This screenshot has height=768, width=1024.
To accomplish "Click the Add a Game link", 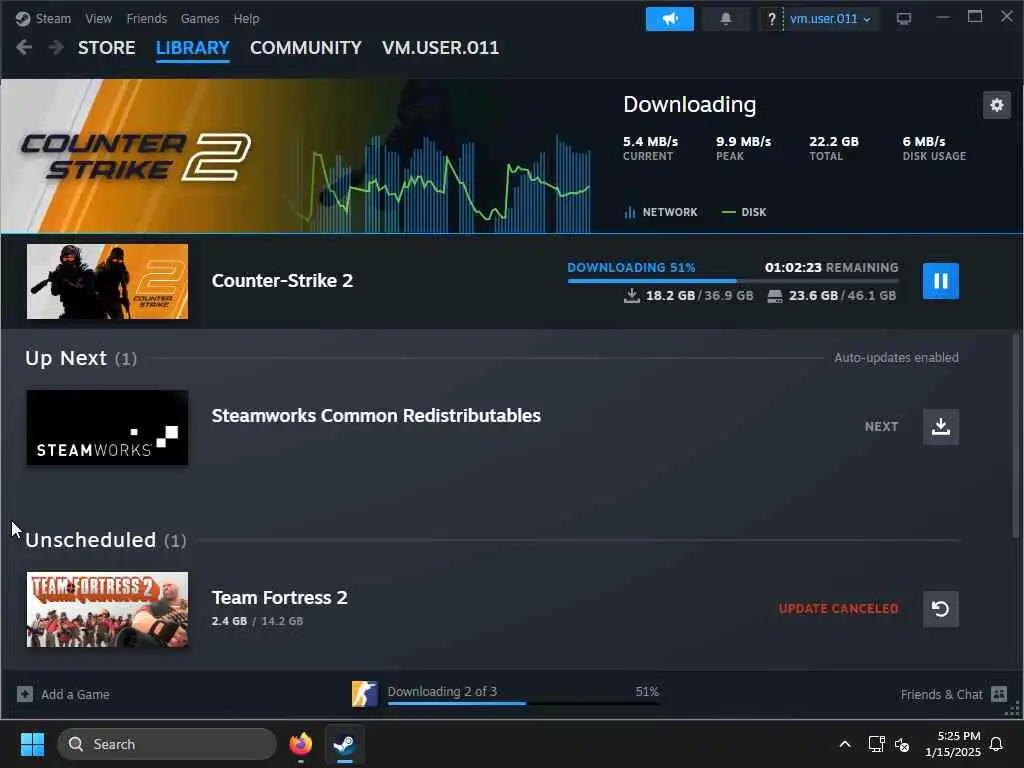I will (x=75, y=694).
